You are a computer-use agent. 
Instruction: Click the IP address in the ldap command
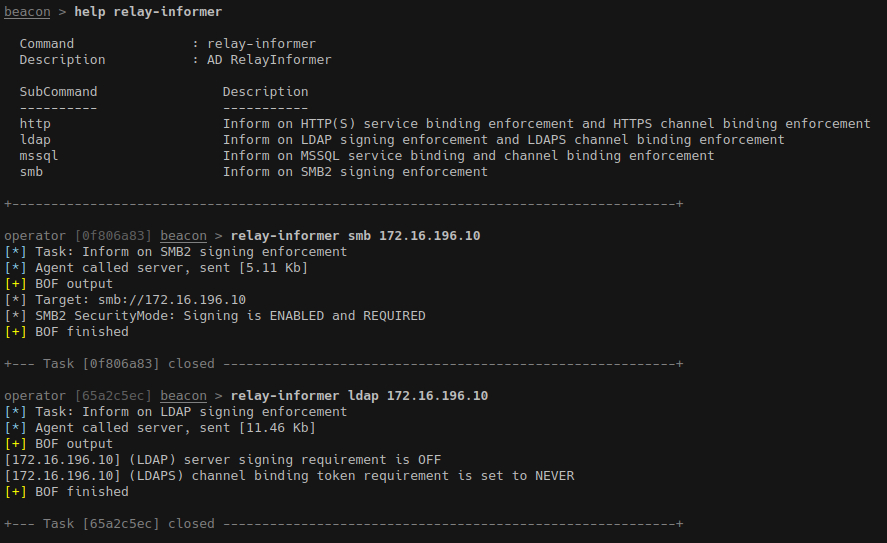[437, 396]
